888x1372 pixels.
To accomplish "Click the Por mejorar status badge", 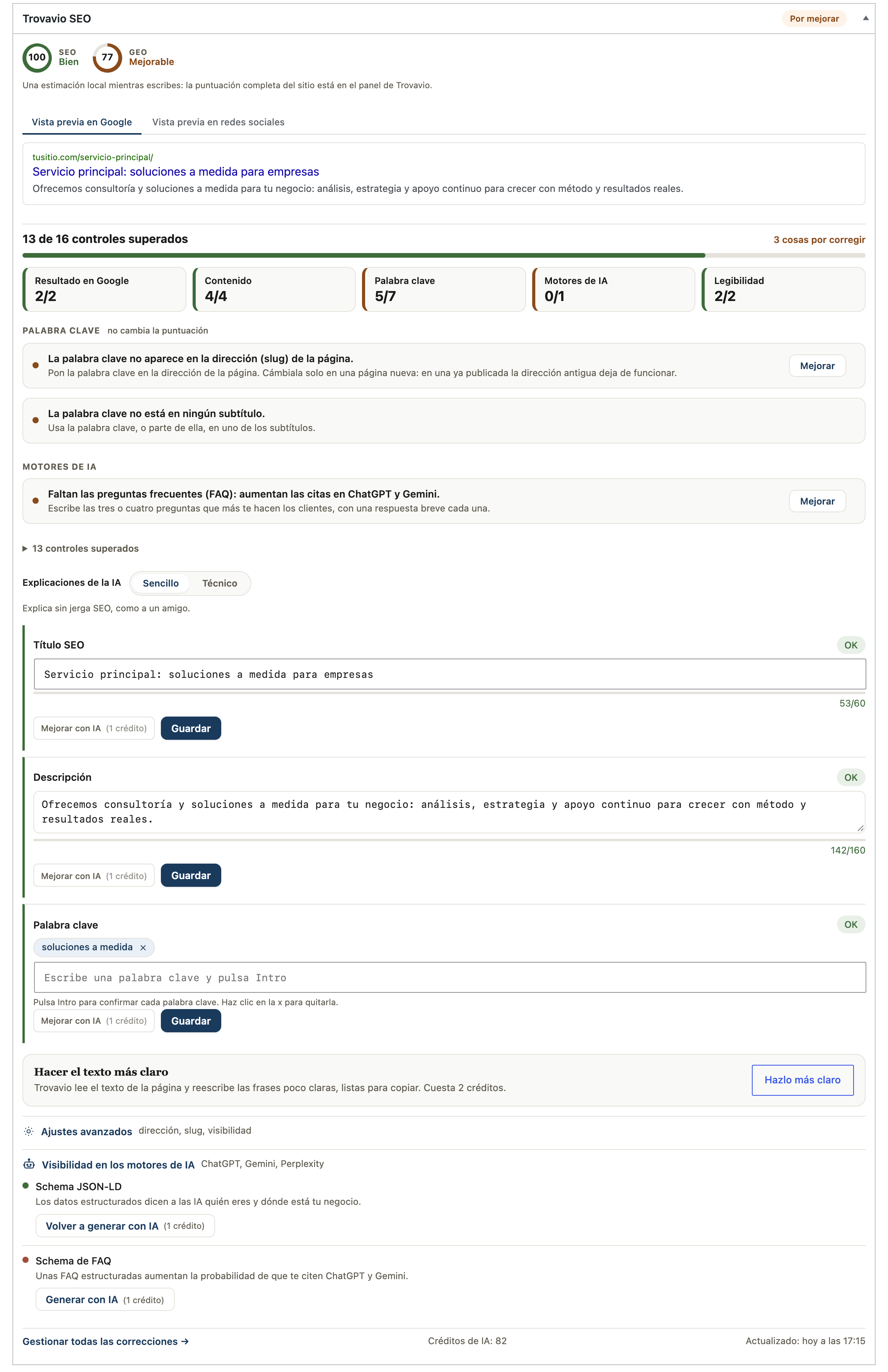I will click(814, 19).
